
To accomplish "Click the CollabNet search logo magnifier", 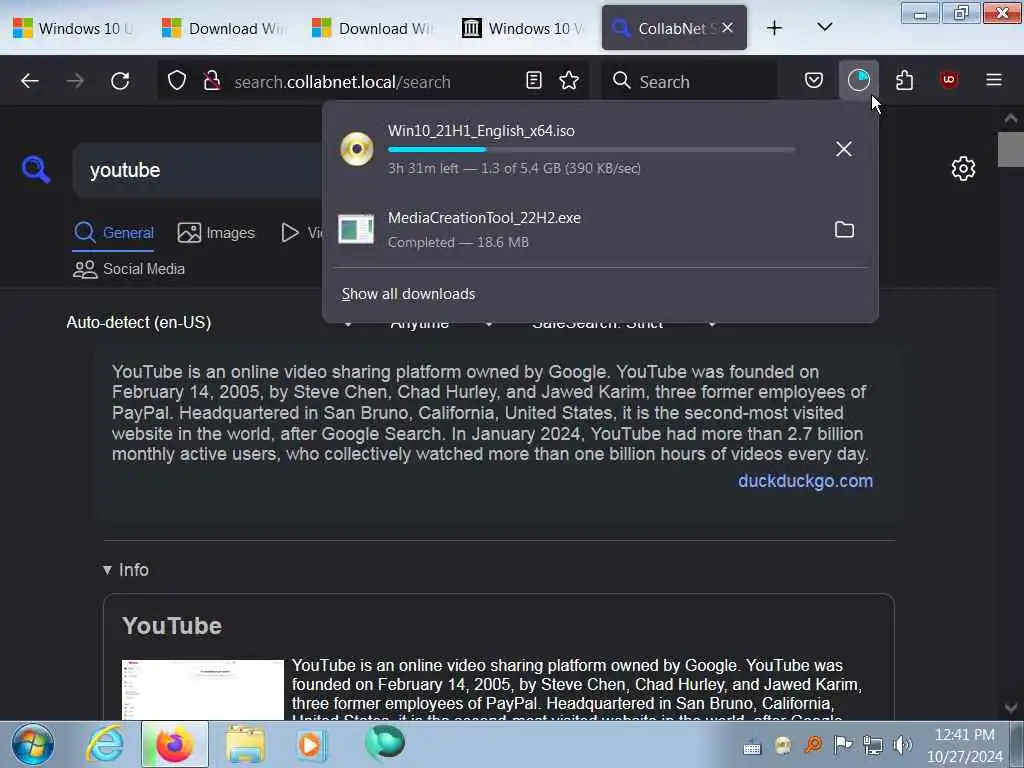I will [x=36, y=170].
